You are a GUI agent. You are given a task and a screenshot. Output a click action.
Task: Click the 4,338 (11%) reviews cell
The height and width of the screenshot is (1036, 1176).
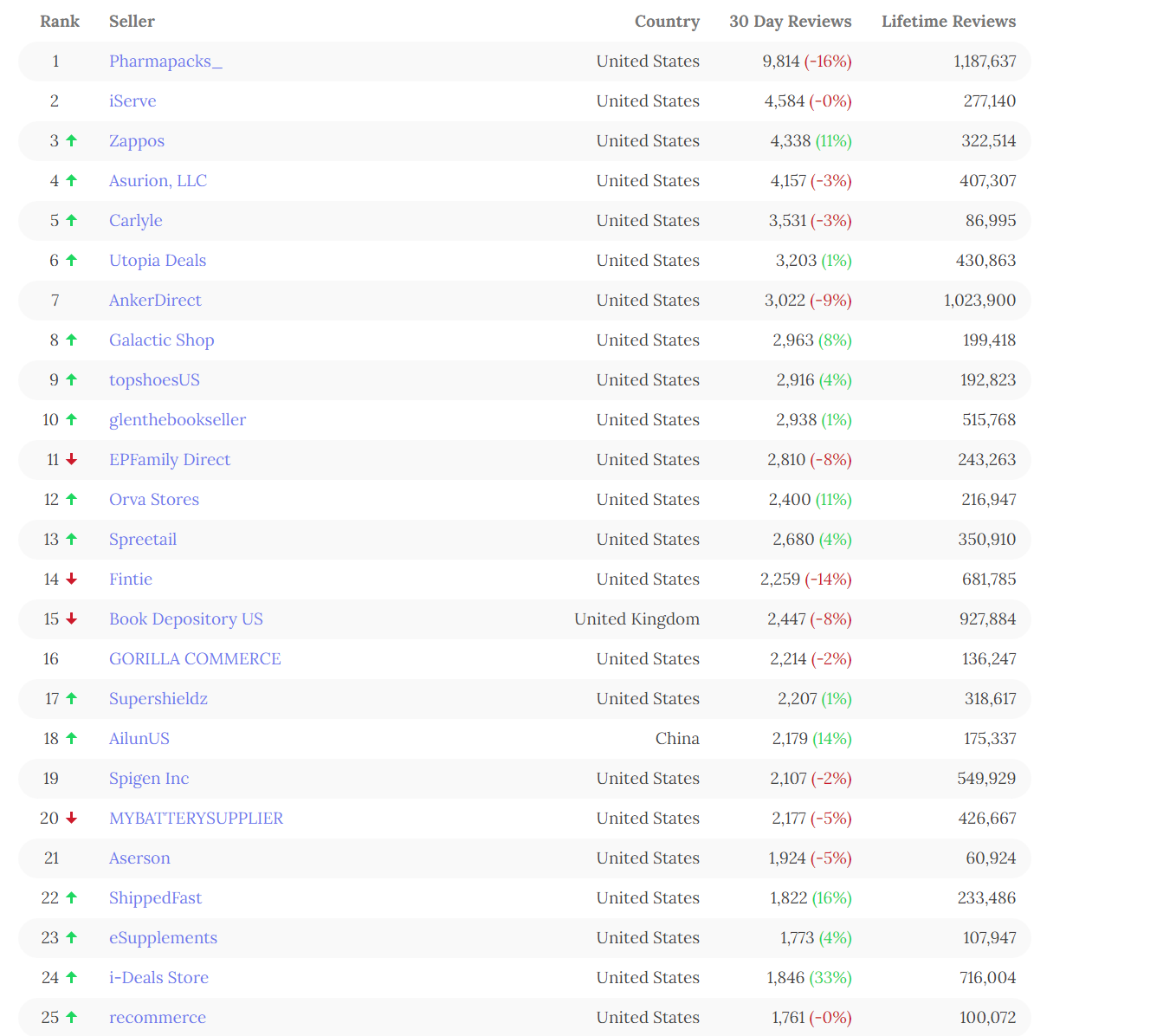pos(811,141)
